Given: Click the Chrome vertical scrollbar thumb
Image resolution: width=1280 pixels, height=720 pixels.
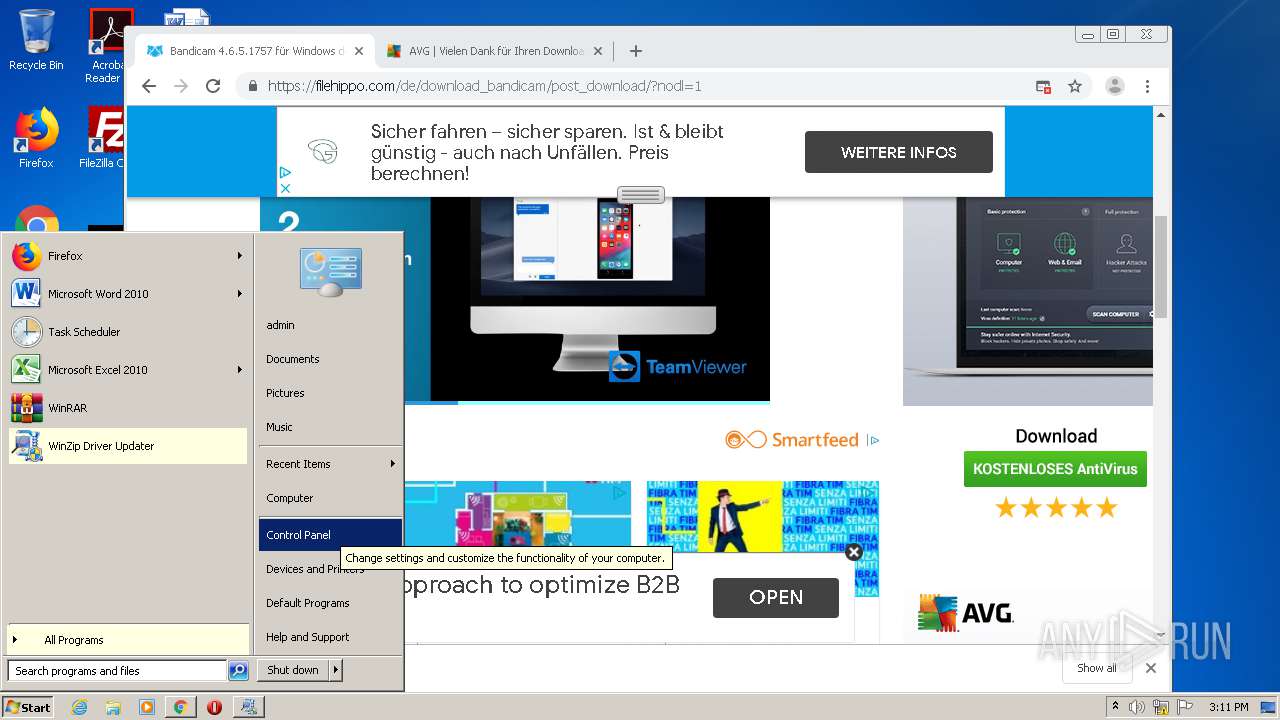Looking at the screenshot, I should click(x=1161, y=266).
